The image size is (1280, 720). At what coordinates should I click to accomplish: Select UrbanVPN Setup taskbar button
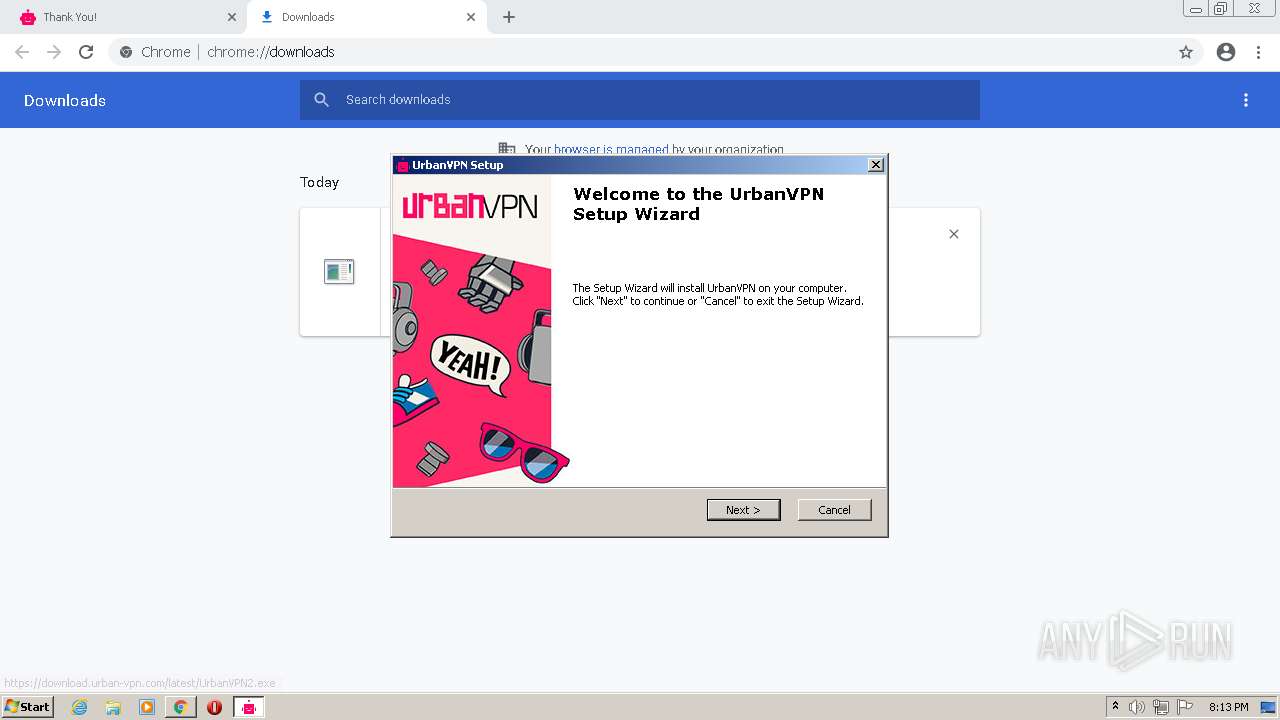tap(249, 707)
